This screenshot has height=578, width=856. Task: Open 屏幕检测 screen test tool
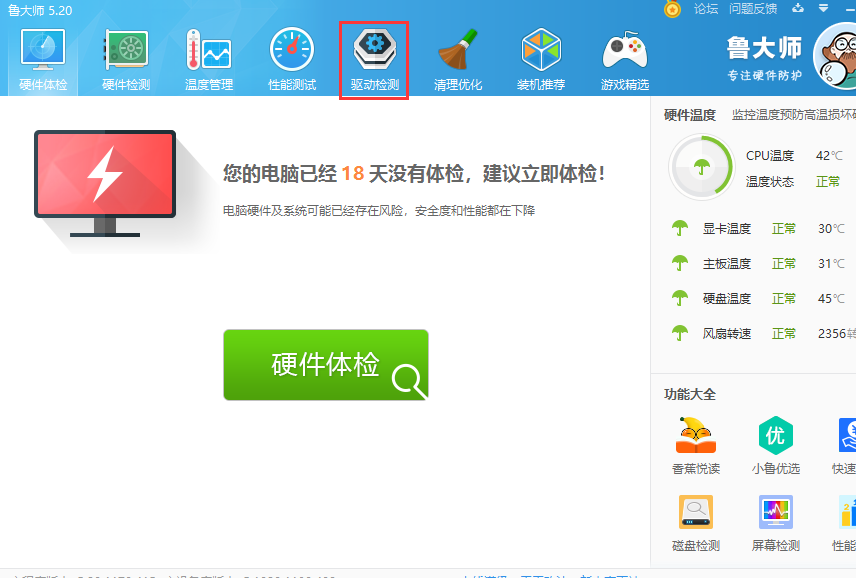point(775,522)
